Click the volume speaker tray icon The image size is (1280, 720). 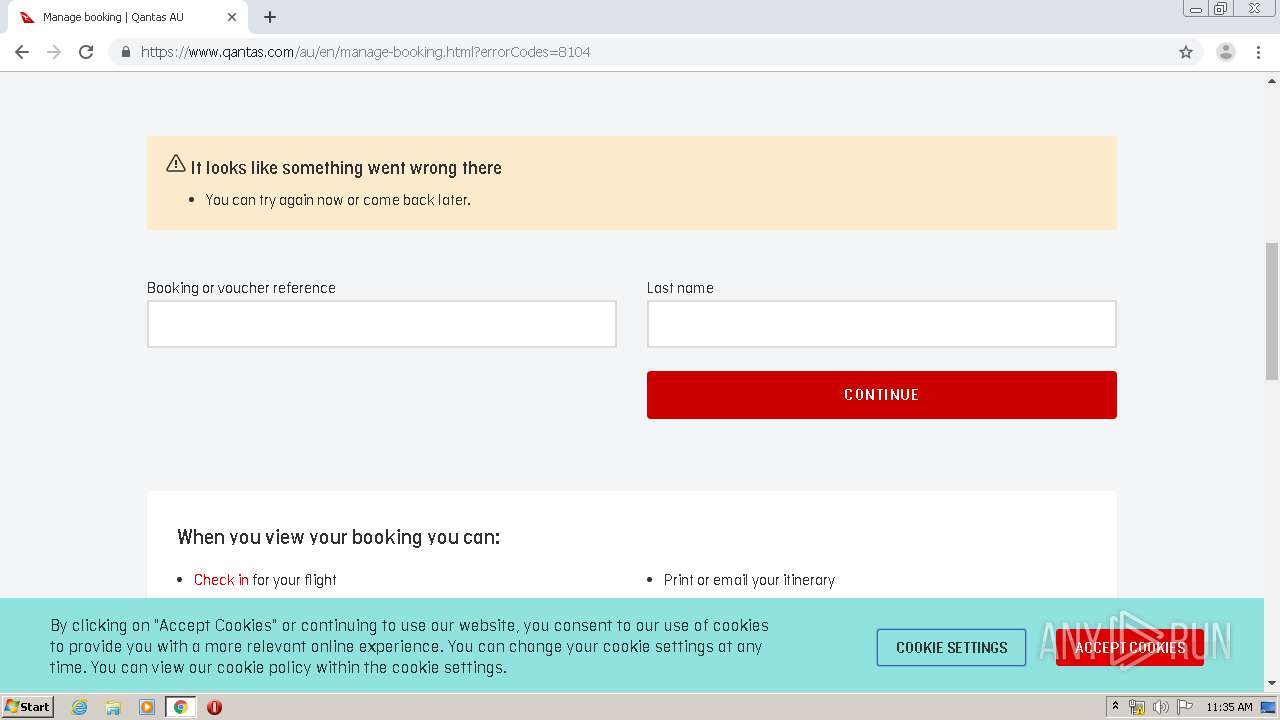click(x=1160, y=707)
